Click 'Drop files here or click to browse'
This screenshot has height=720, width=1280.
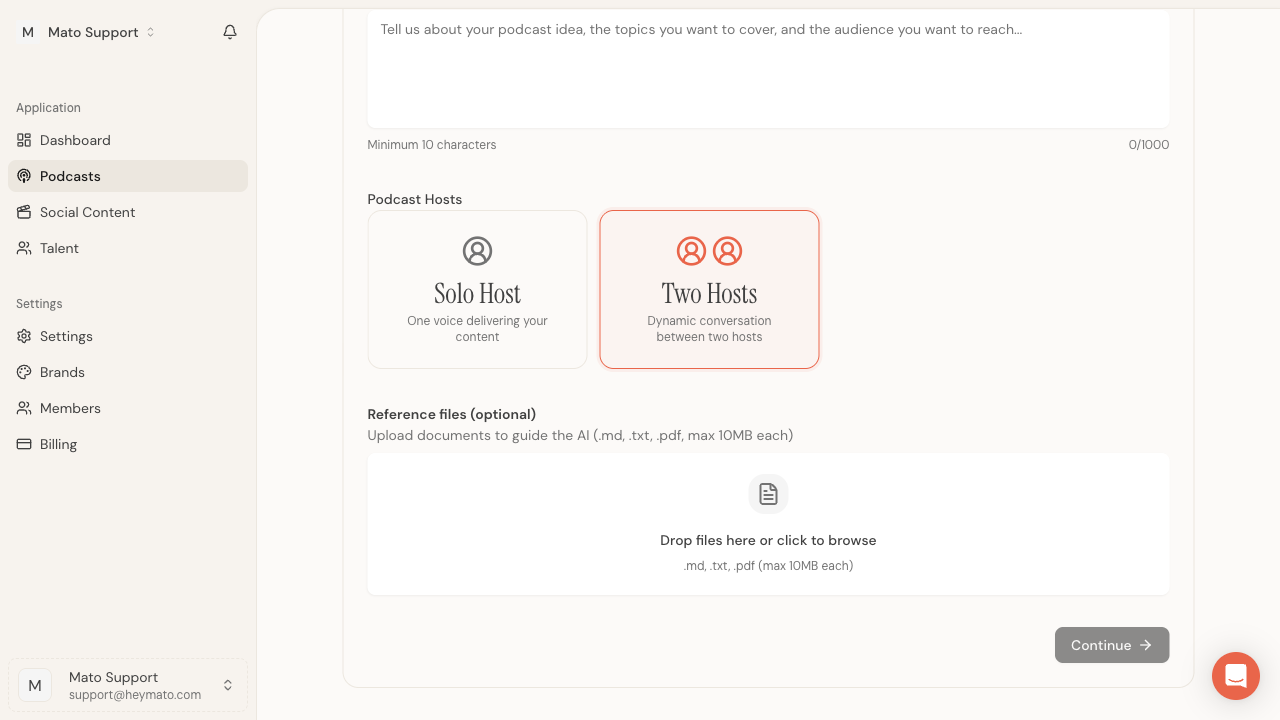tap(768, 540)
